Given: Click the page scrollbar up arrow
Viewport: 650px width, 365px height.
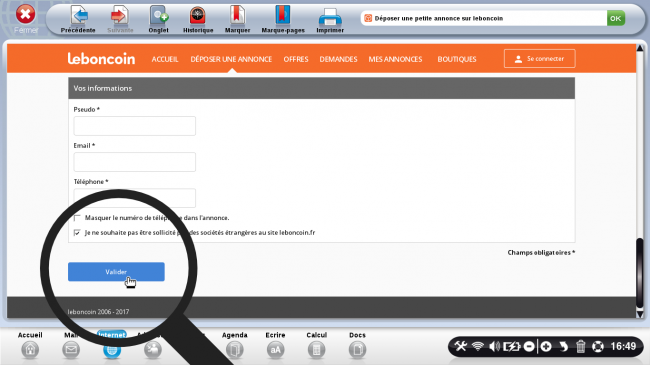Looking at the screenshot, I should [640, 49].
